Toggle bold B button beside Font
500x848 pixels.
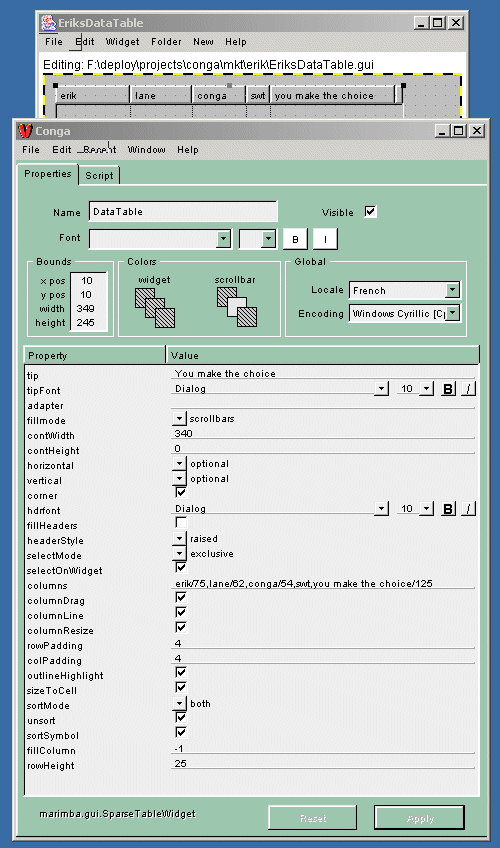coord(295,239)
